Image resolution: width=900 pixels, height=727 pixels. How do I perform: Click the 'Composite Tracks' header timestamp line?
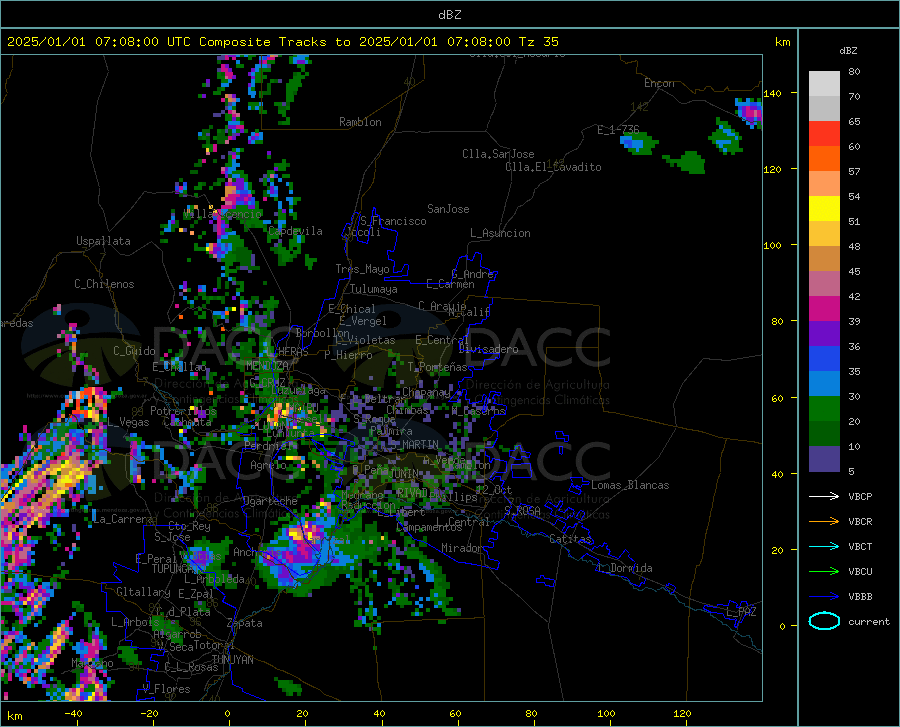point(282,42)
